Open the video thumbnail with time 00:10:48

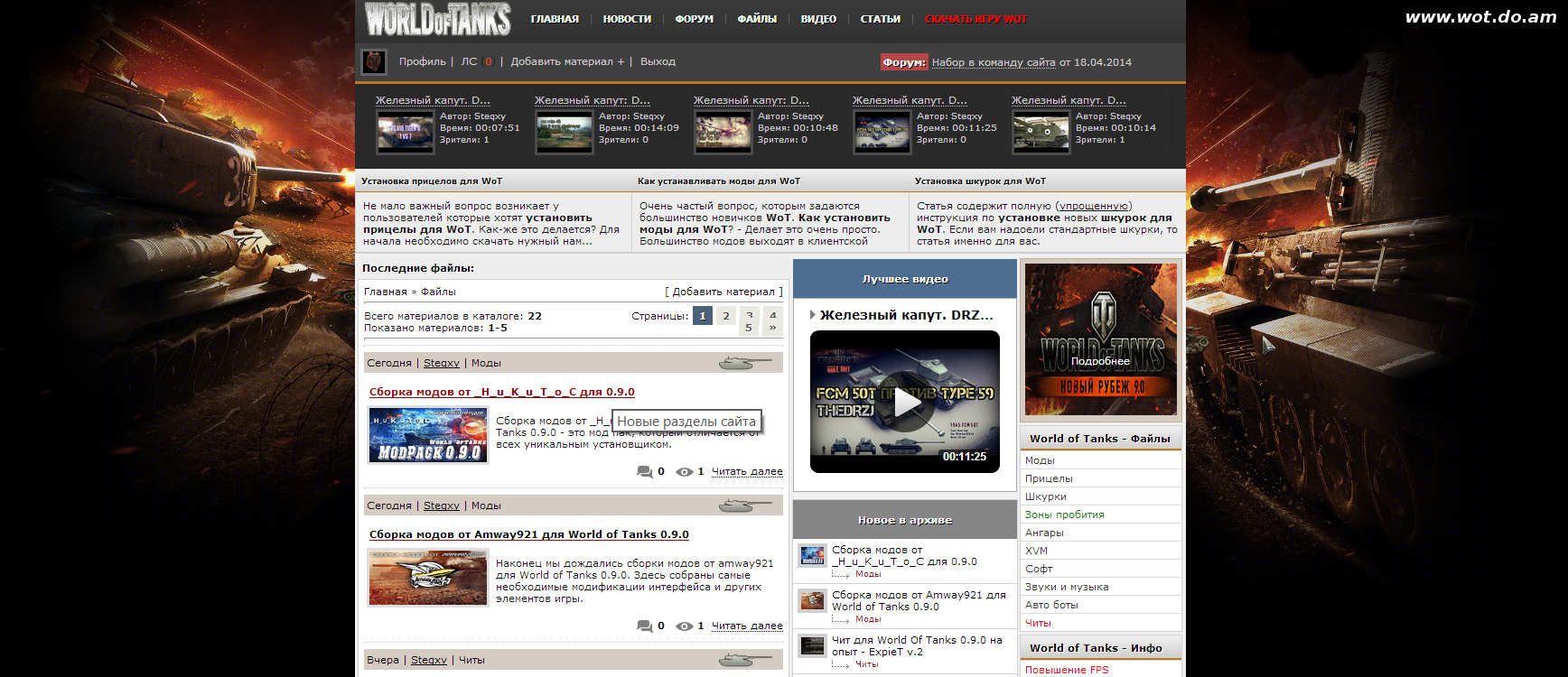click(x=723, y=133)
